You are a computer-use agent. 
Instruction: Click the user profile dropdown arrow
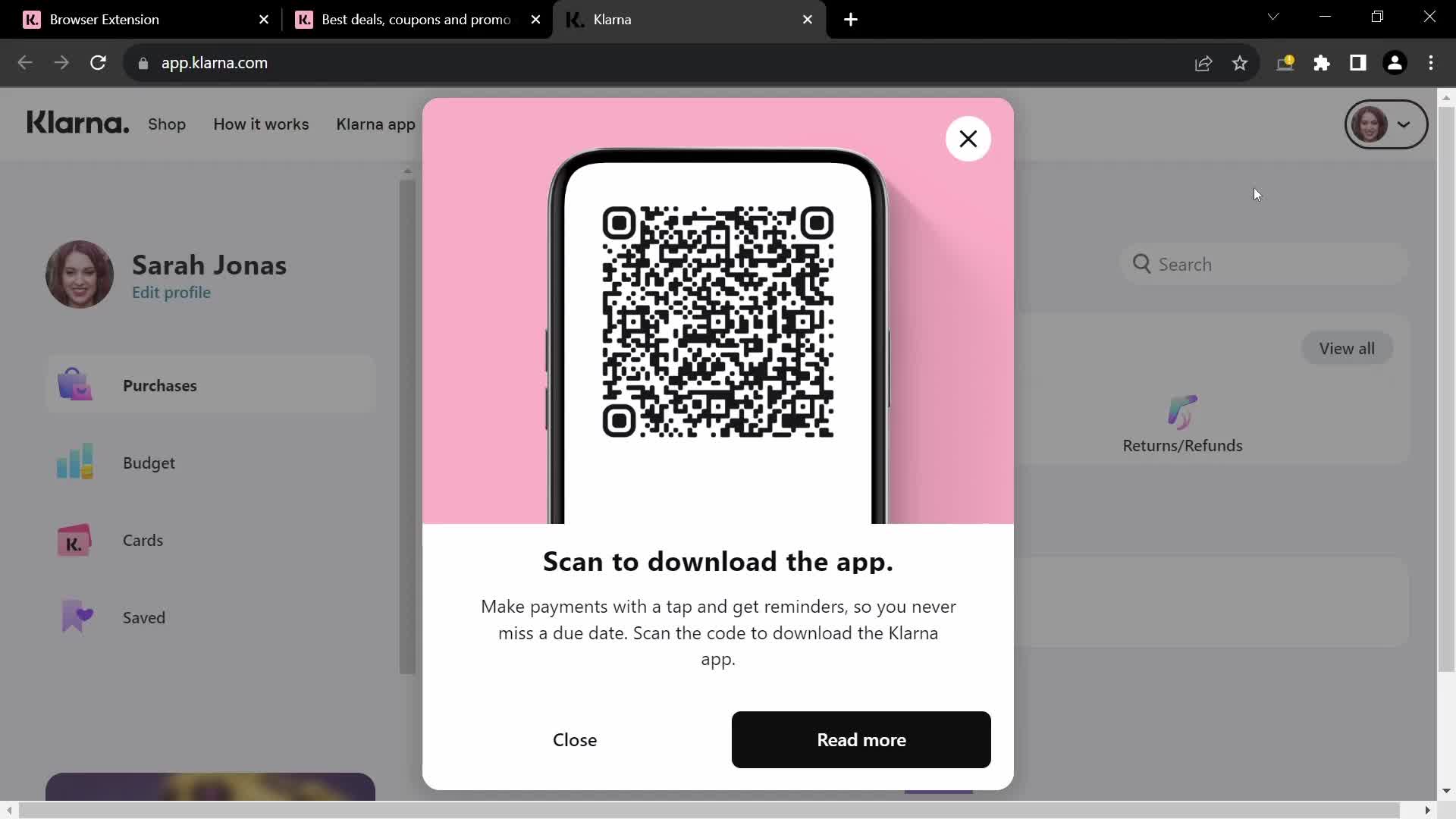1405,124
